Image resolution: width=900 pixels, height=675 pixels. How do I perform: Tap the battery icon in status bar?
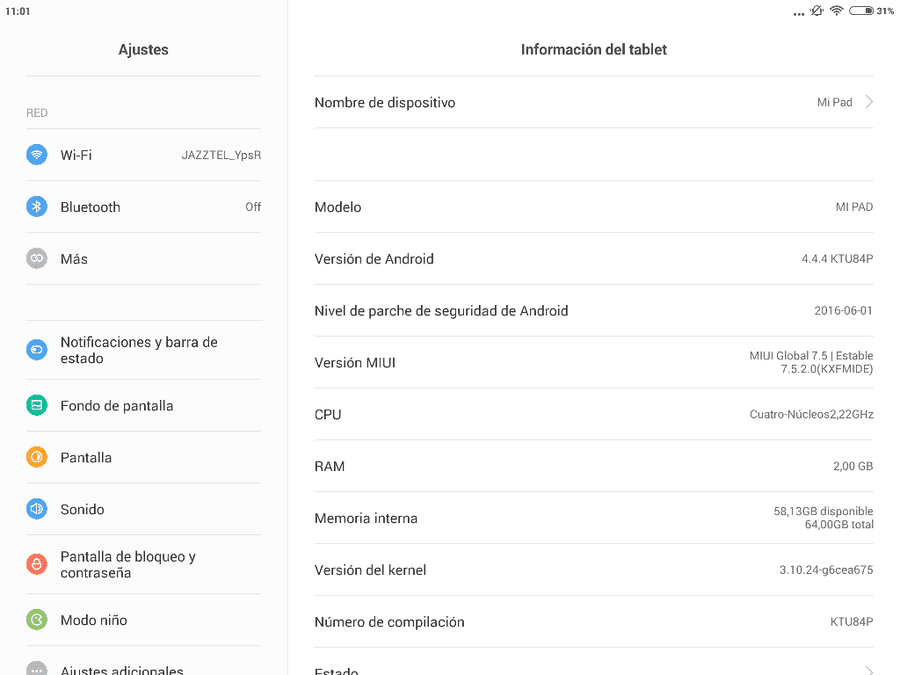861,10
